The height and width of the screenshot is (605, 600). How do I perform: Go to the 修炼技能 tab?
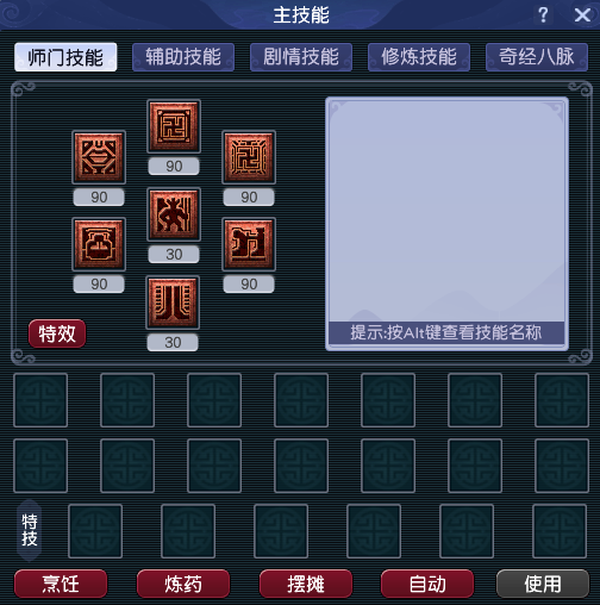(419, 57)
